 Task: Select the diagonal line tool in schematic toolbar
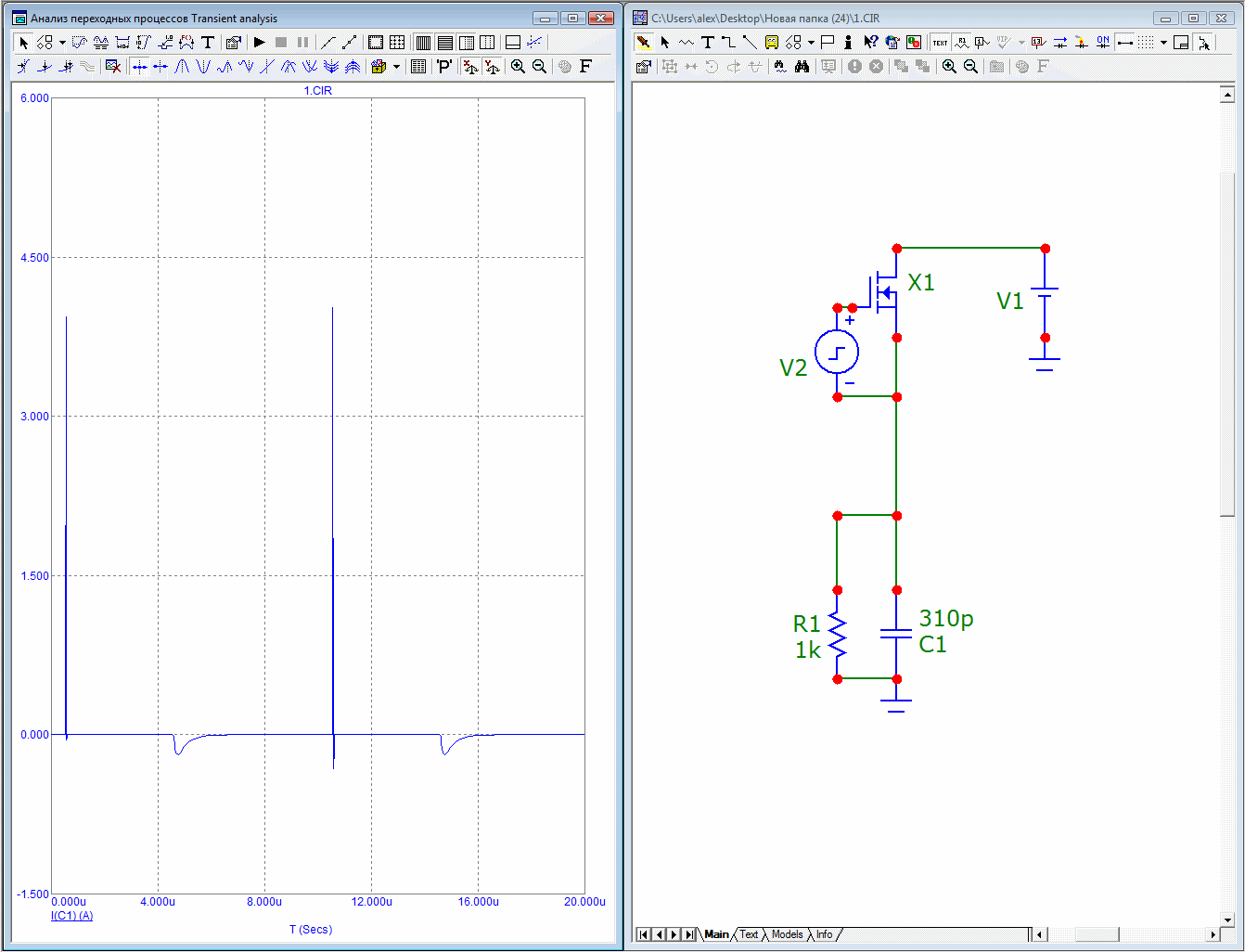pos(750,43)
